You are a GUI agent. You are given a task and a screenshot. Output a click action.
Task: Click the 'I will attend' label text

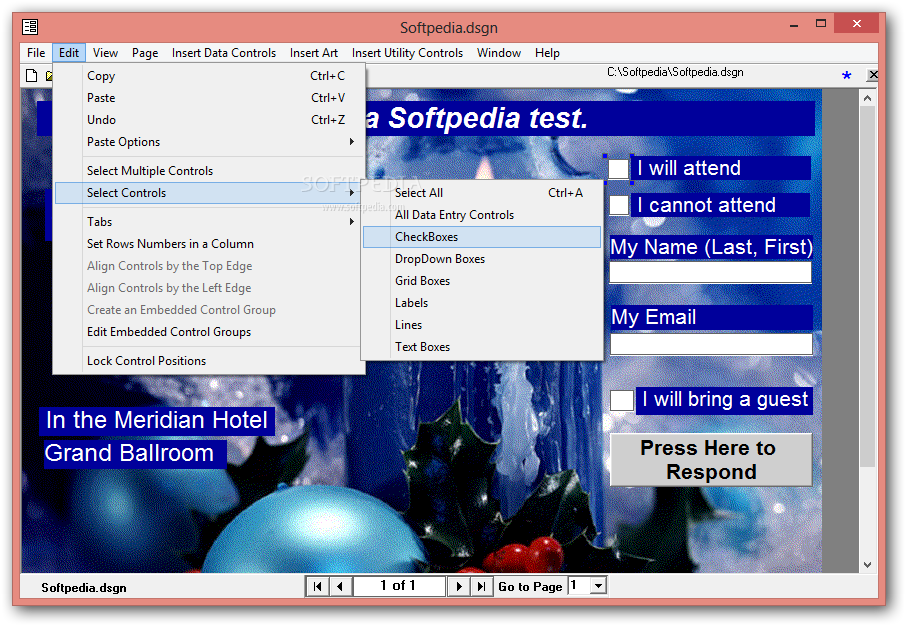click(720, 168)
